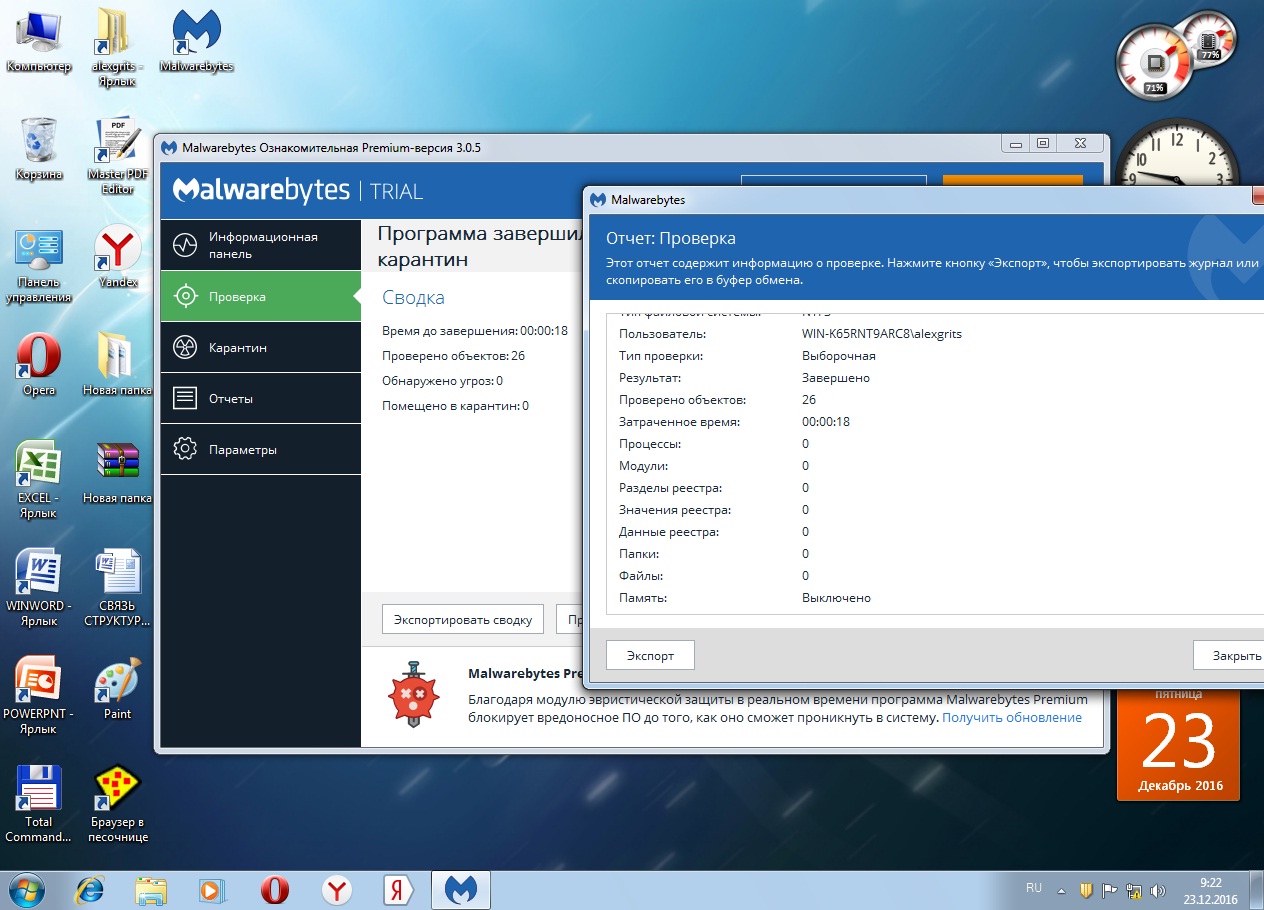Screen dimensions: 1264x910
Task: Open the yellow Новая папка folder icon
Action: [x=118, y=364]
